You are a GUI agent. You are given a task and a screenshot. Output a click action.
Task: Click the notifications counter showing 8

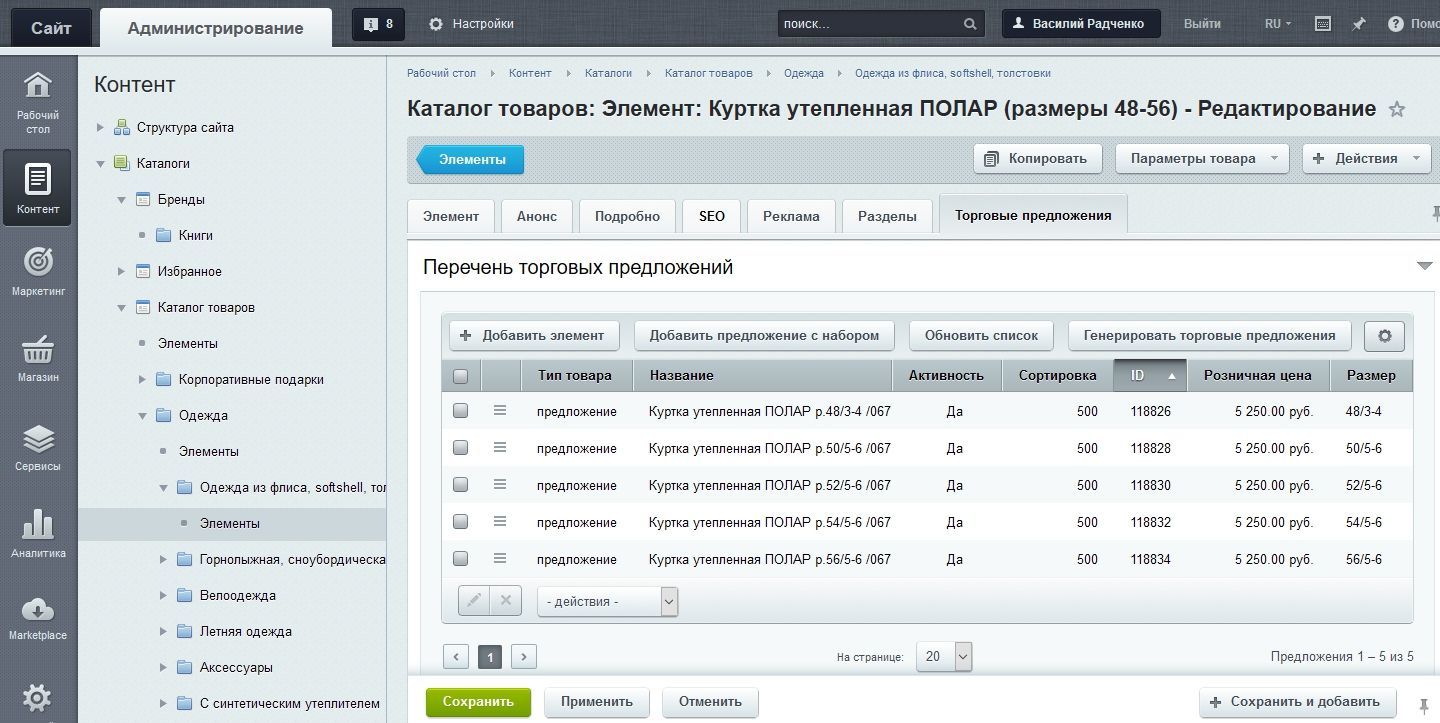(x=378, y=24)
